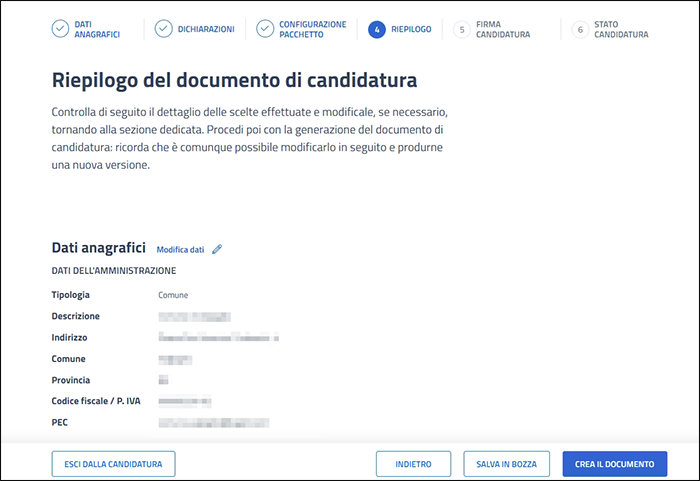Viewport: 700px width, 481px height.
Task: Click the number 4 circle for Riepilogo
Action: coord(376,29)
